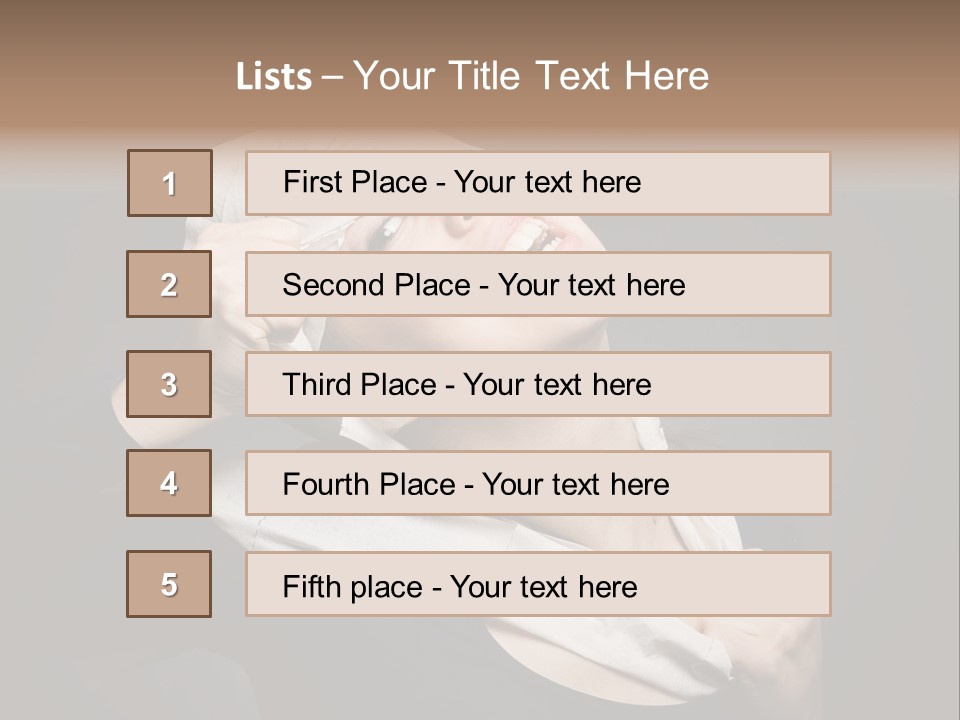Click 'Your text here' in Fourth Place row
960x720 pixels.
575,485
